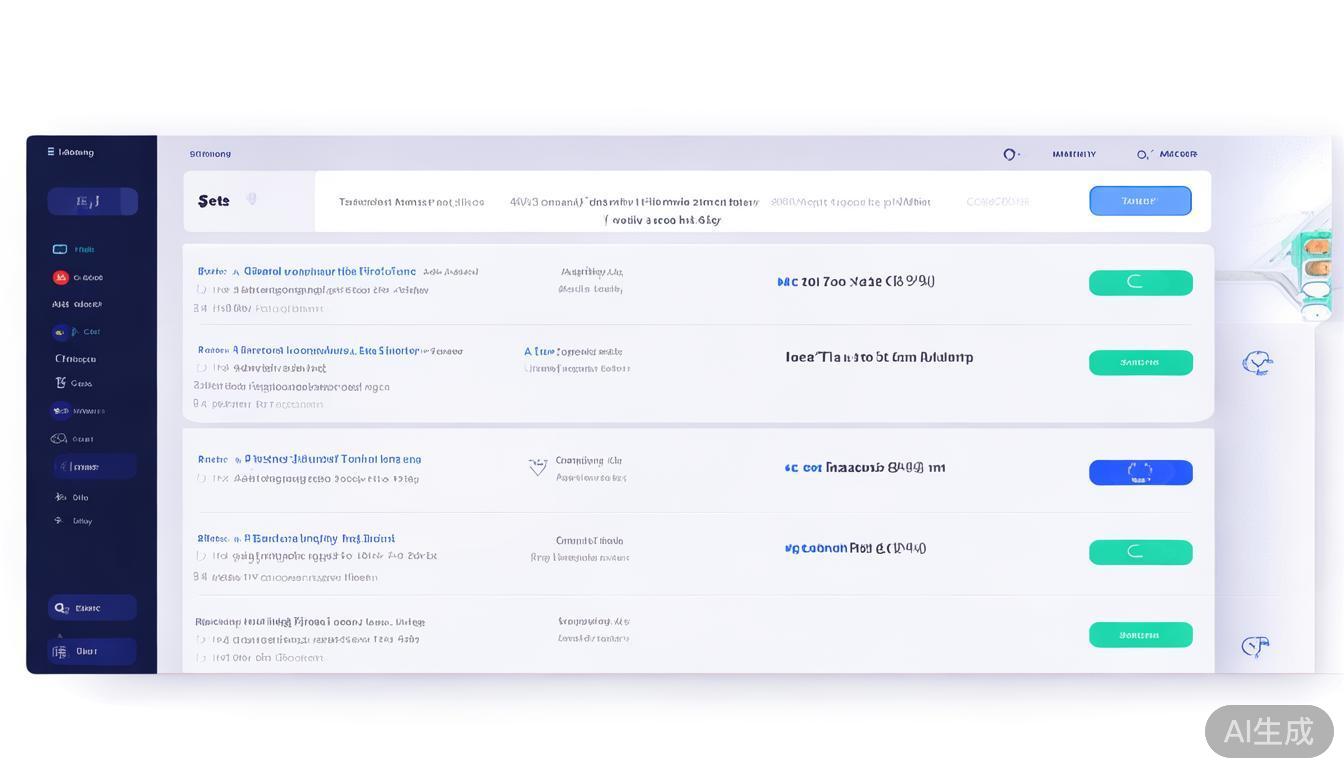Click the light blue button in Sets header

pos(1140,201)
